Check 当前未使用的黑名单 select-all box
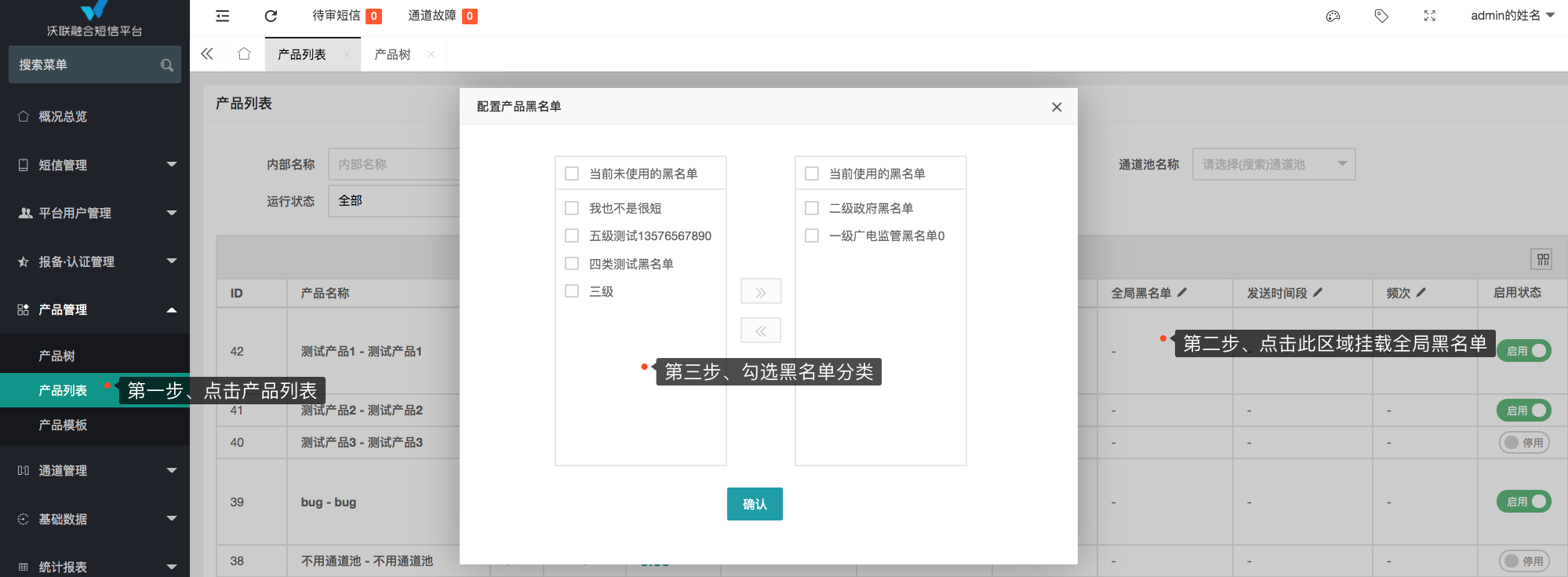The height and width of the screenshot is (577, 1568). pos(572,173)
